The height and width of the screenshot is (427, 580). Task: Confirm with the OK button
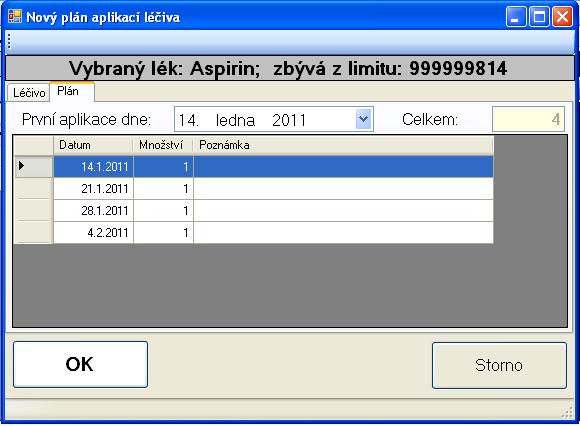coord(80,364)
